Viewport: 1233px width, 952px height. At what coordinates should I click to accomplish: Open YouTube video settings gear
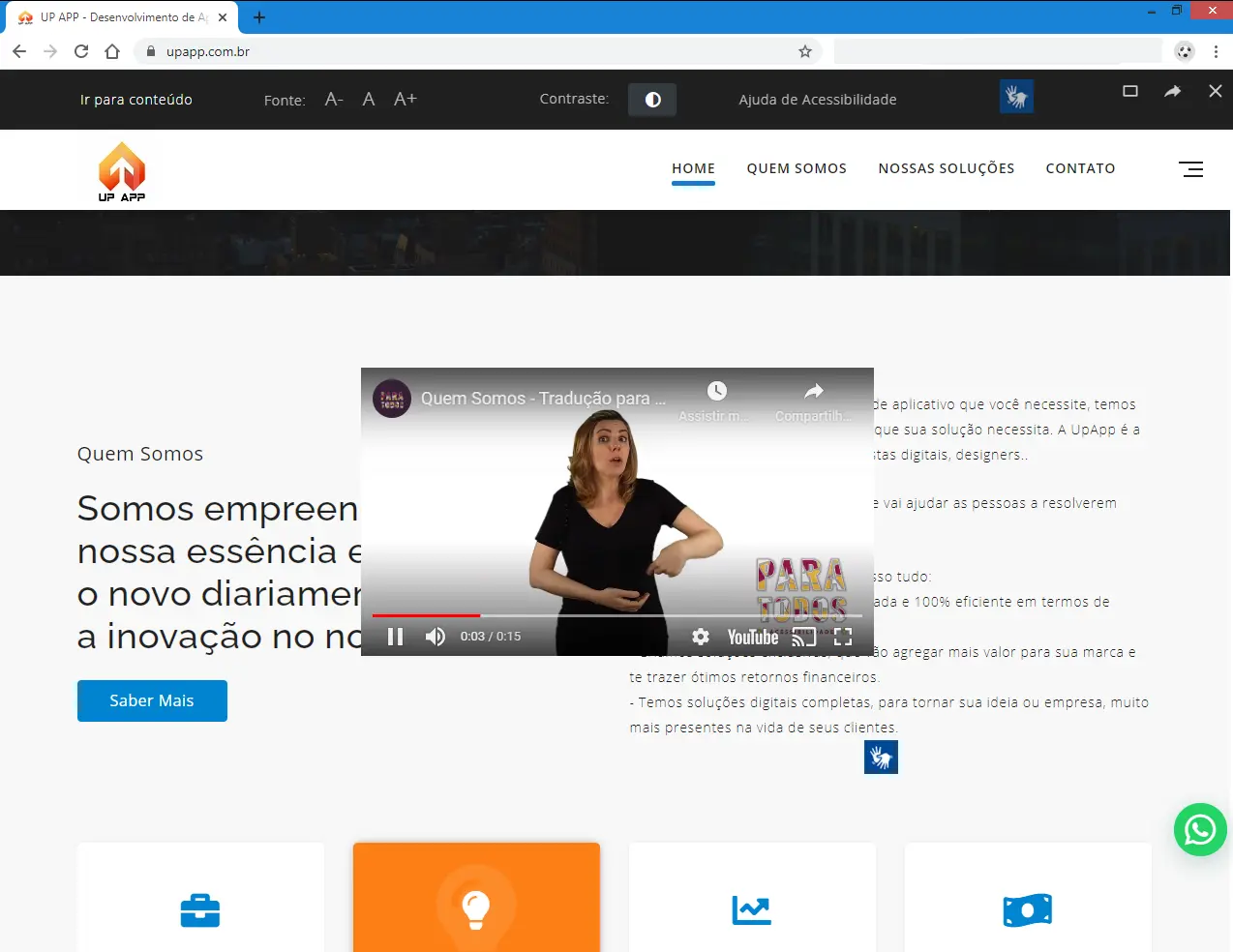[701, 637]
